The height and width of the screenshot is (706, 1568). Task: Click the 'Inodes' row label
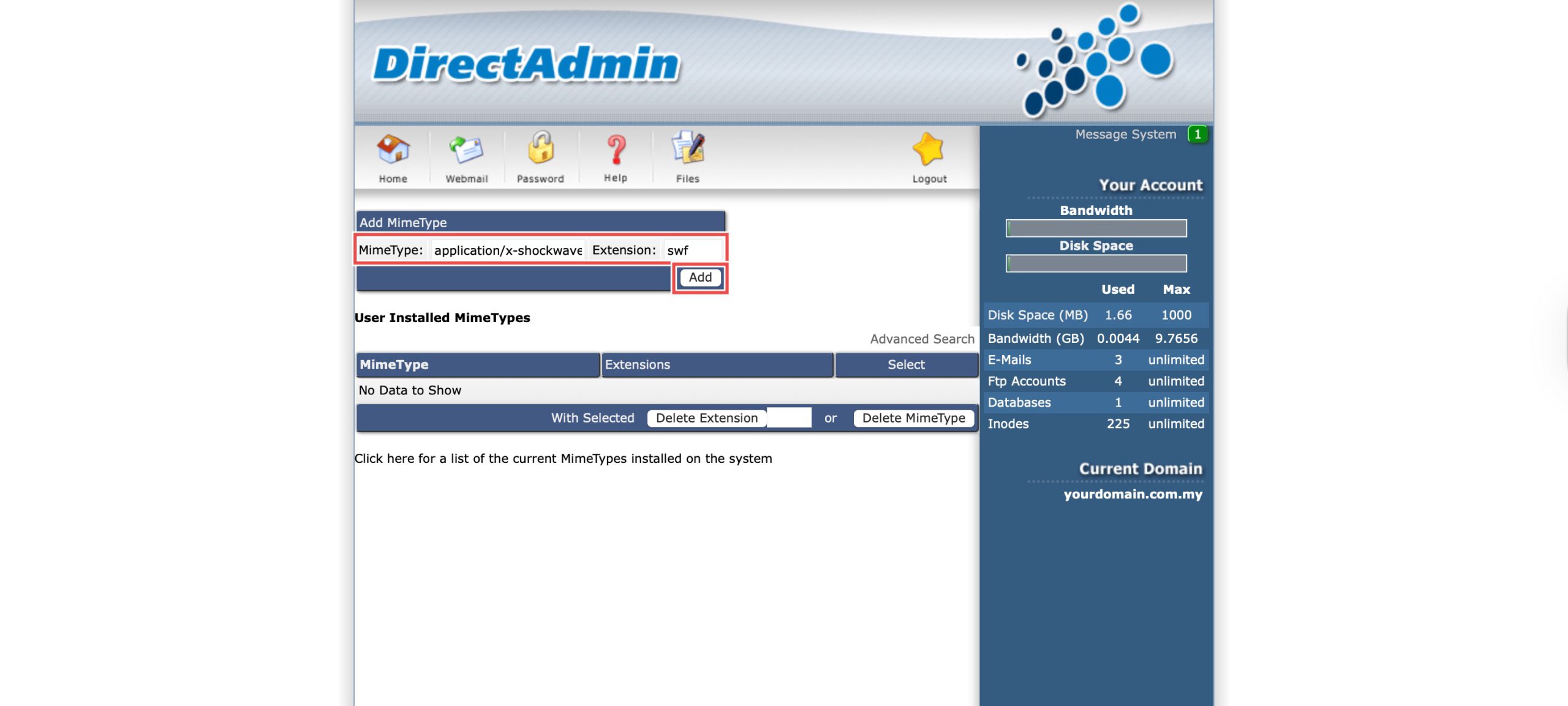pos(1008,424)
